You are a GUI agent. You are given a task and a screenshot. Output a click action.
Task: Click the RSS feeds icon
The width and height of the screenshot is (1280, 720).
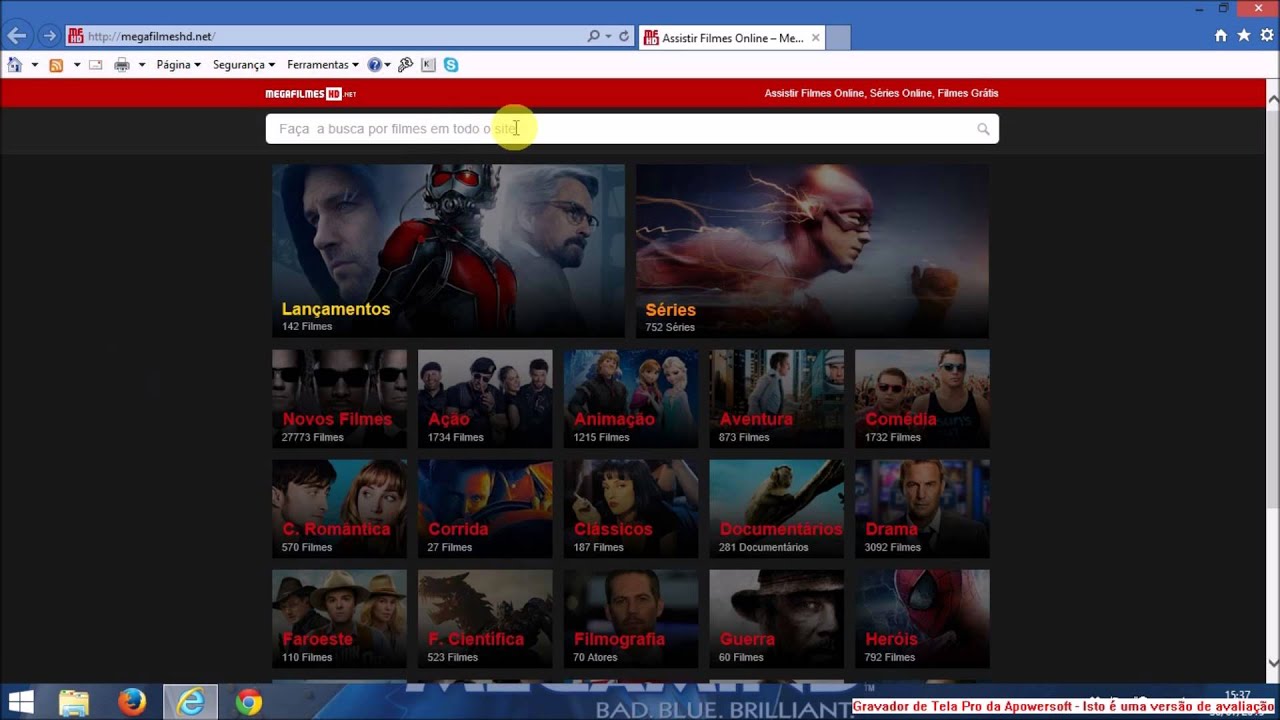(56, 65)
